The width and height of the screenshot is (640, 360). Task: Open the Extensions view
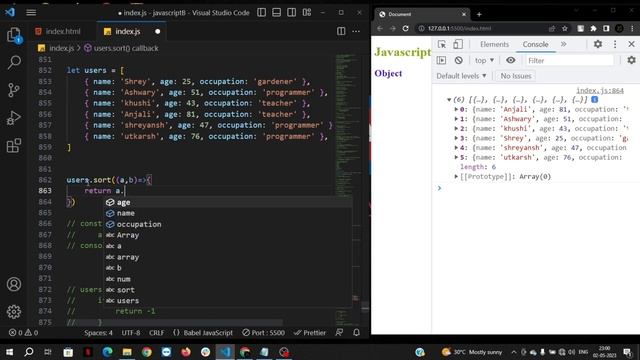click(x=14, y=145)
